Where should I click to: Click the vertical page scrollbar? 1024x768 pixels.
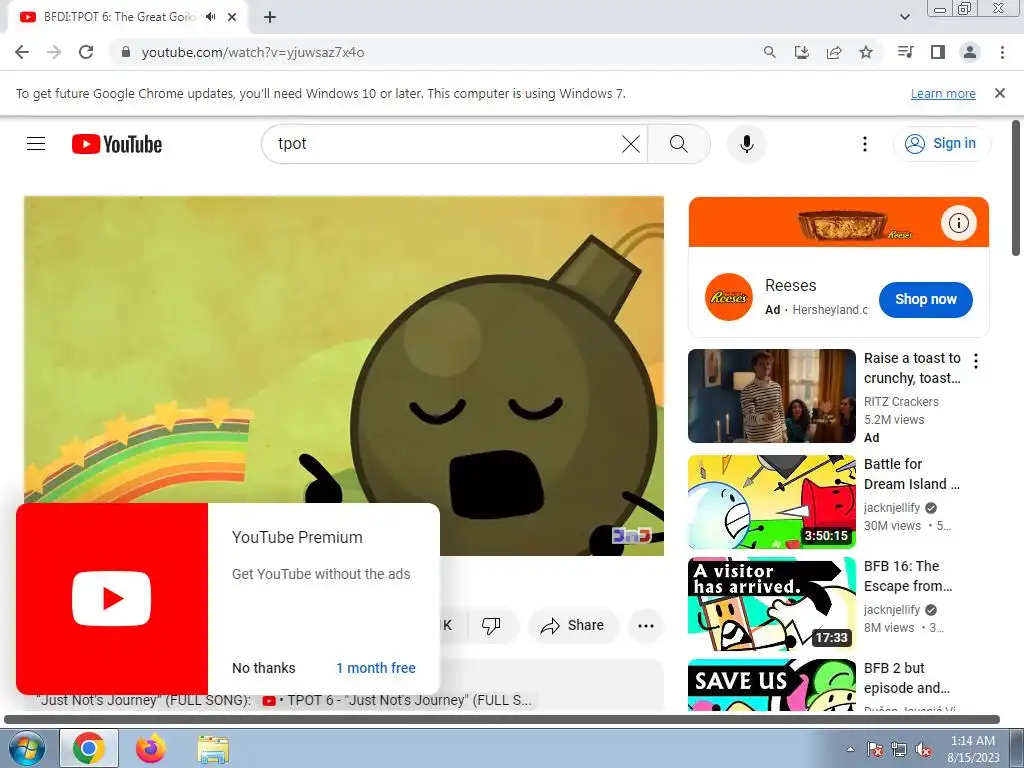point(1016,188)
